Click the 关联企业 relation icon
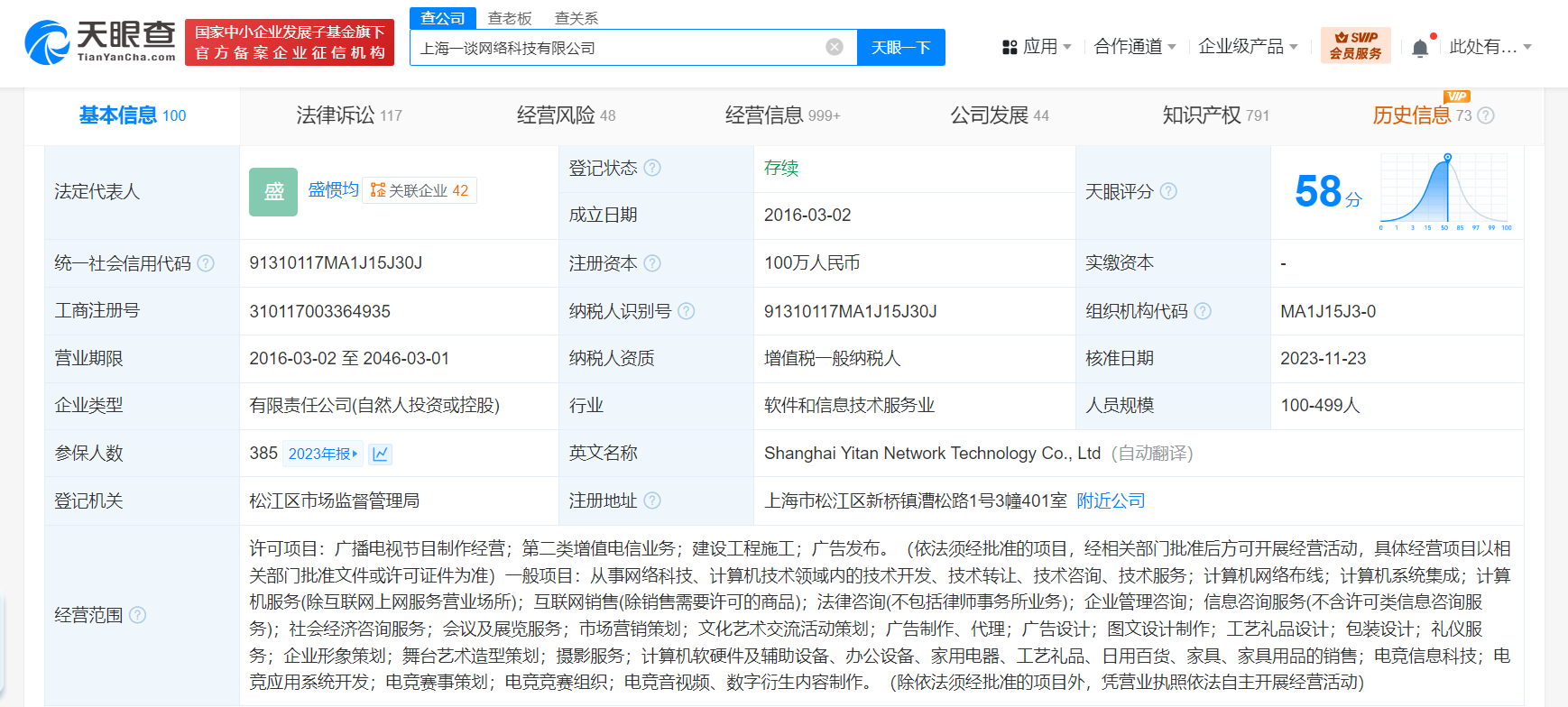Image resolution: width=1568 pixels, height=707 pixels. 378,190
